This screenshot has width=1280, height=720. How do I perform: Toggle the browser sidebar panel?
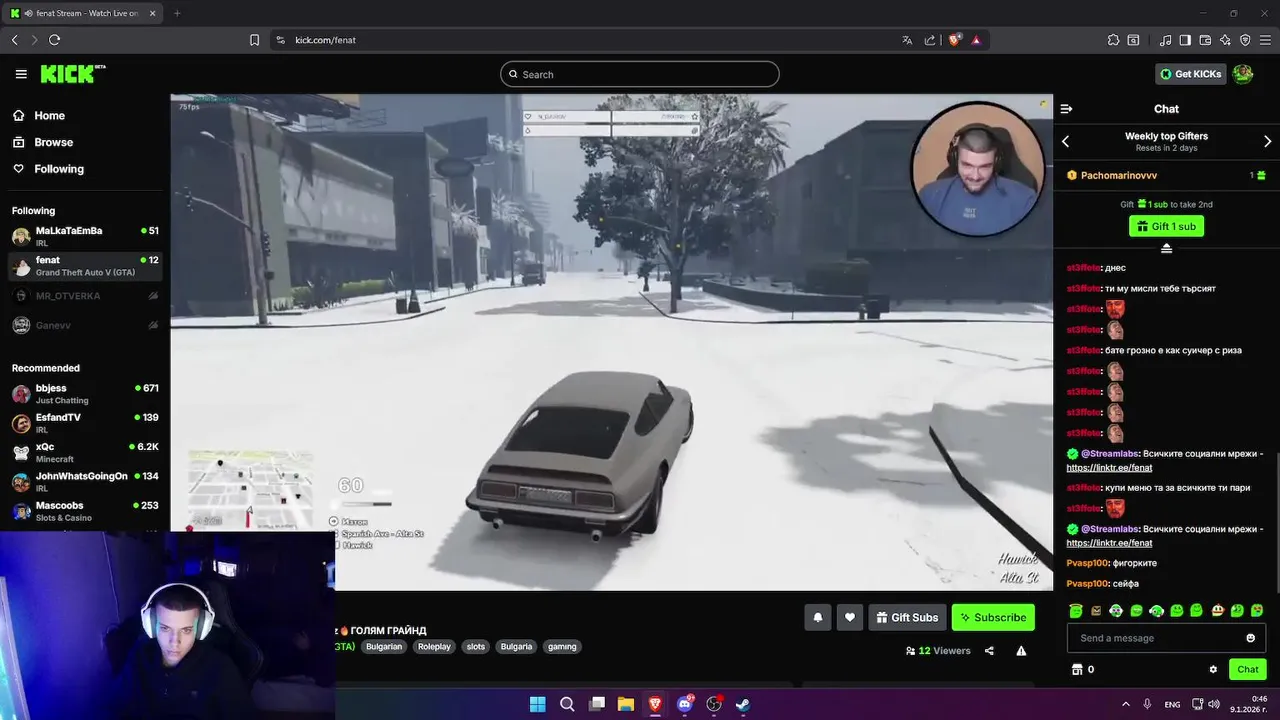click(1185, 40)
